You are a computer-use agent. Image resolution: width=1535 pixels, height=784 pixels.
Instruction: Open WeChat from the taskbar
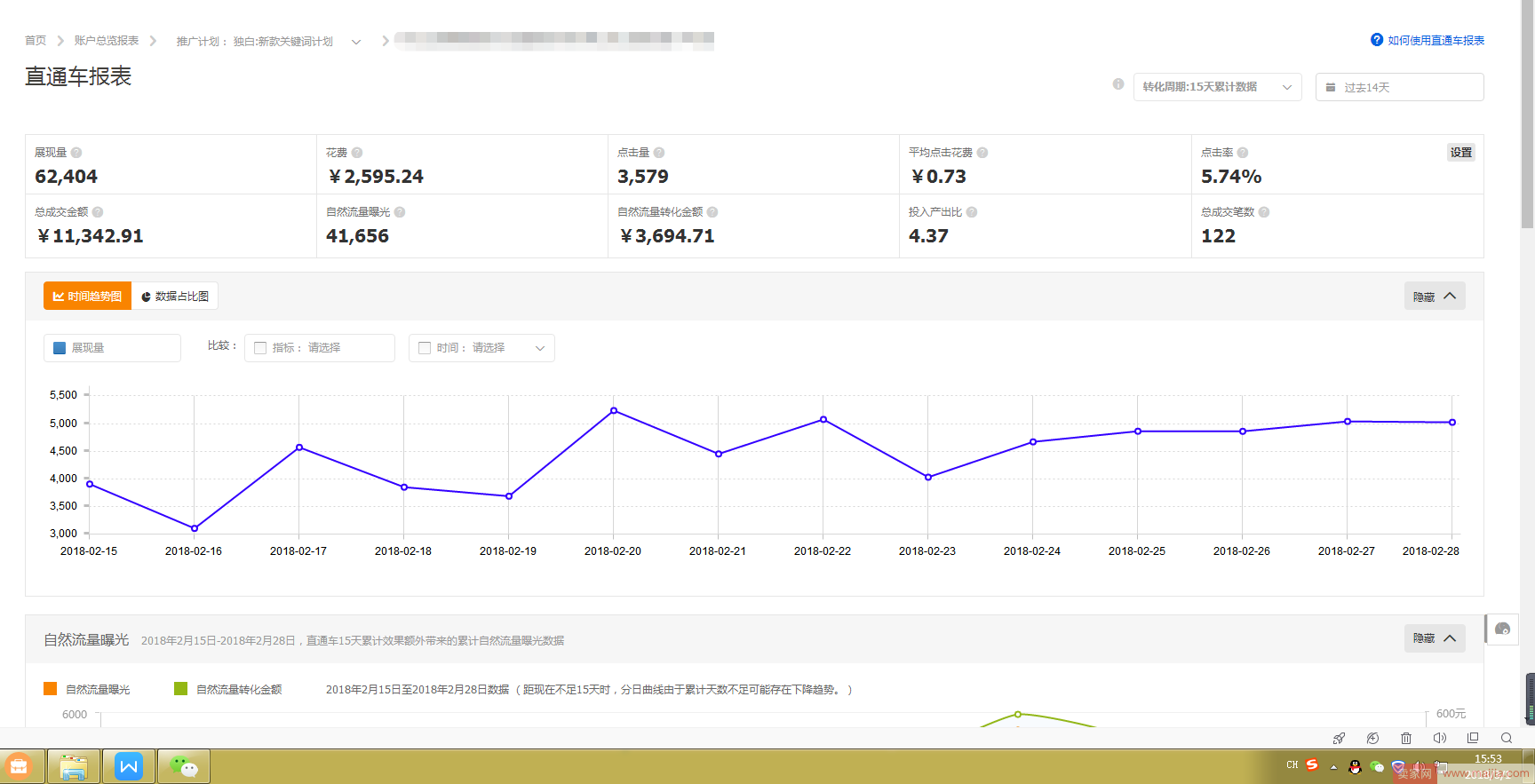(x=184, y=766)
